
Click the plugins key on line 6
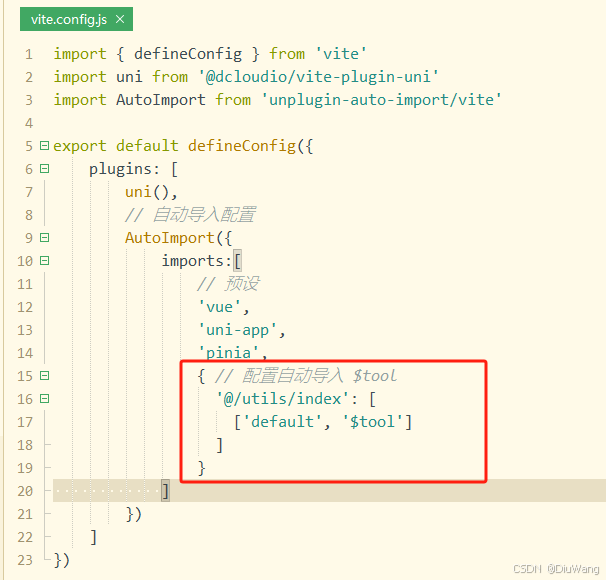coord(119,169)
